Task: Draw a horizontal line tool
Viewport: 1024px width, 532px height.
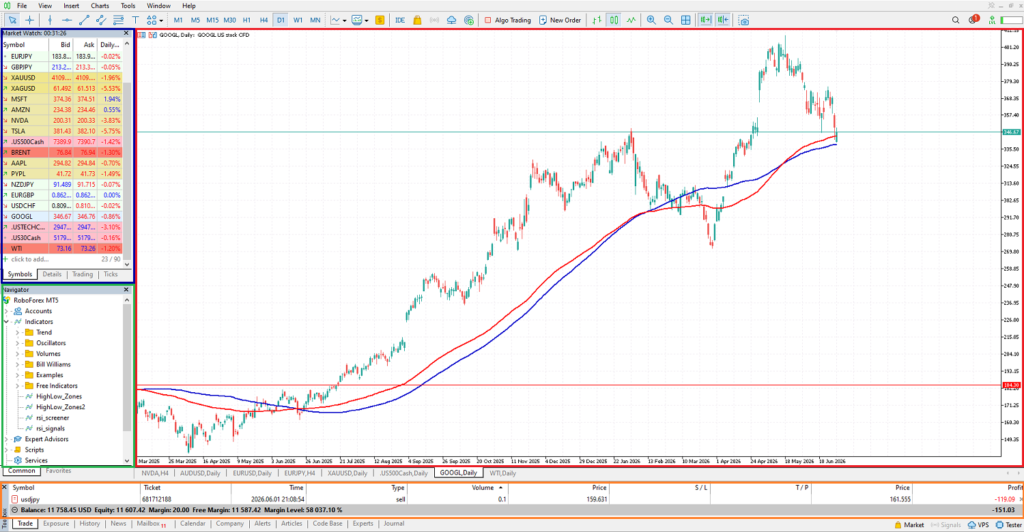Action: (x=67, y=20)
